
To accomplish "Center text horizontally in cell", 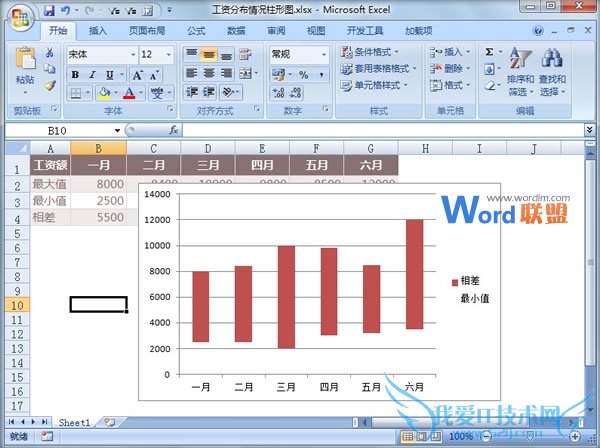I will [209, 73].
